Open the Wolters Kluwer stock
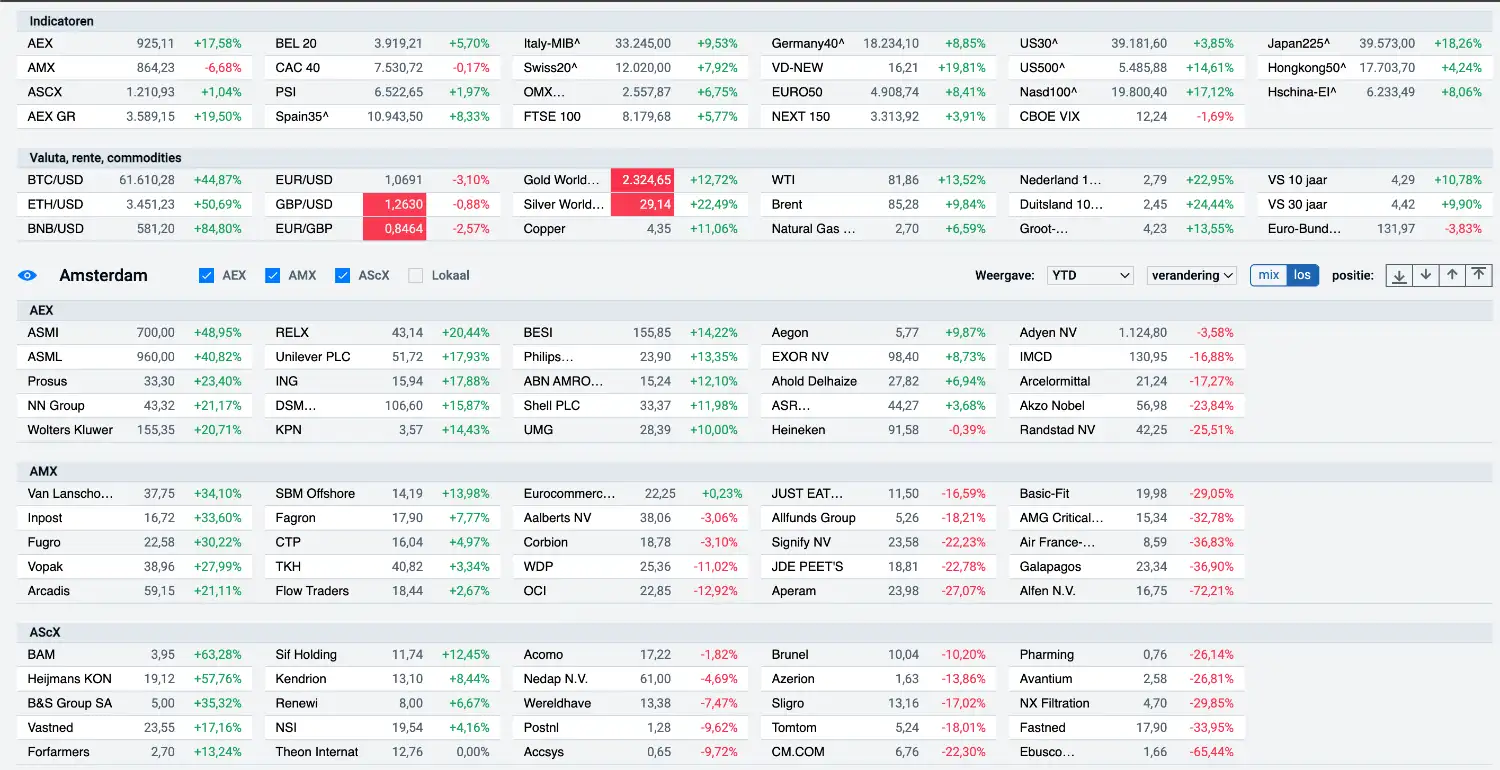The width and height of the screenshot is (1500, 770). point(70,430)
